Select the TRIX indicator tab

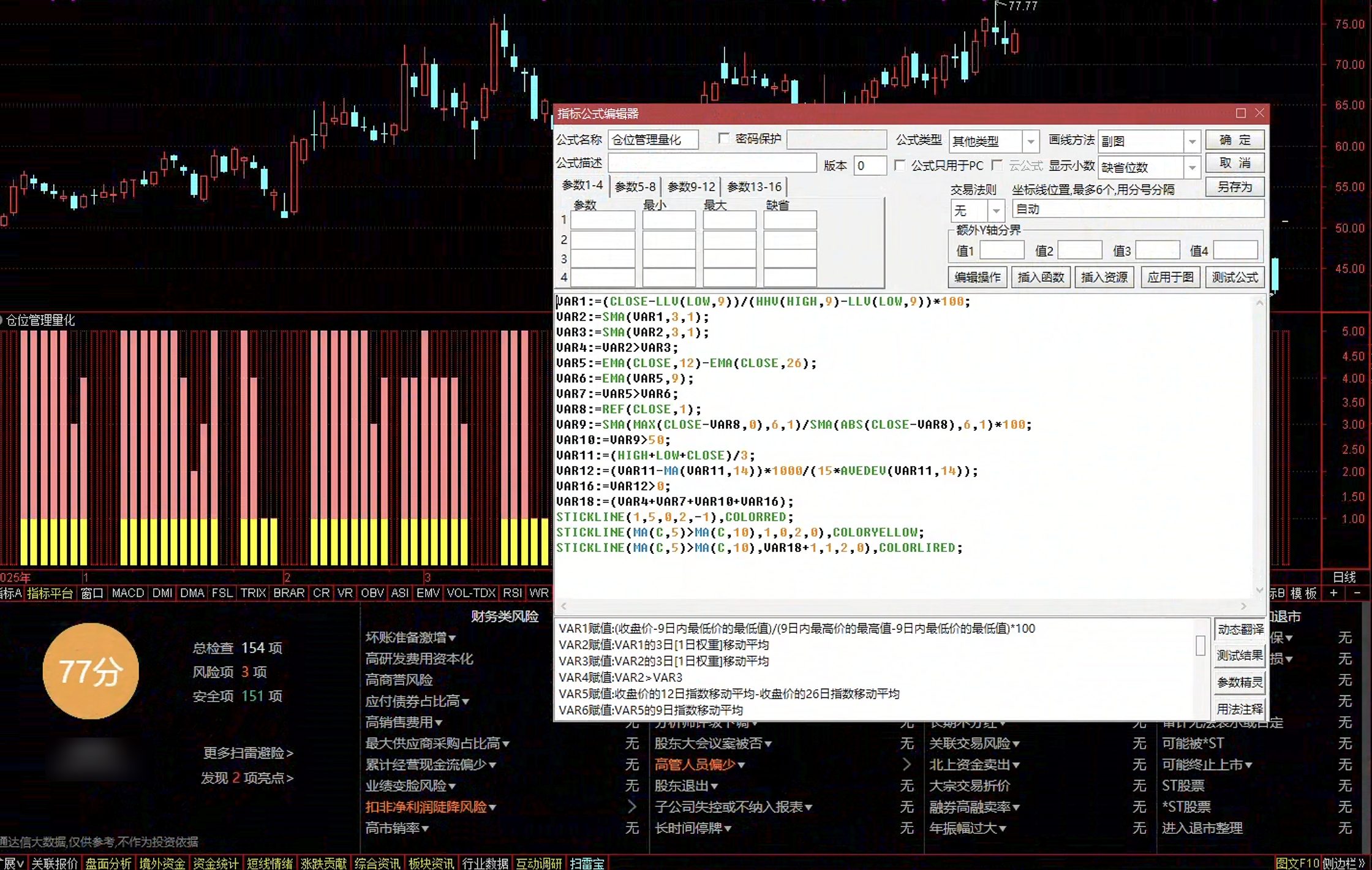(253, 592)
